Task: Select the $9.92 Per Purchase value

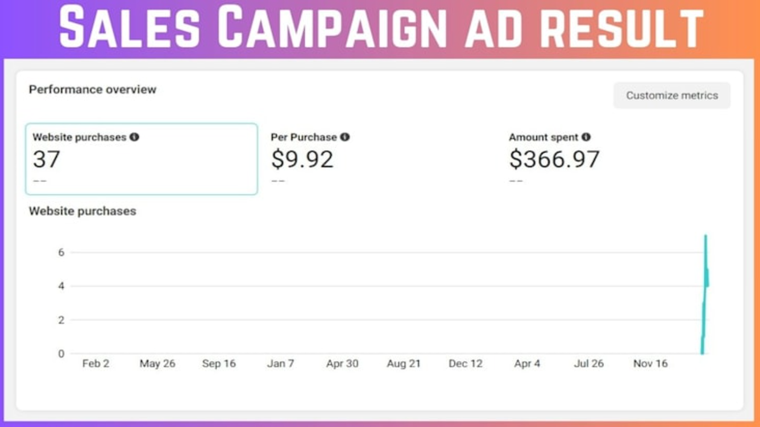Action: point(302,159)
